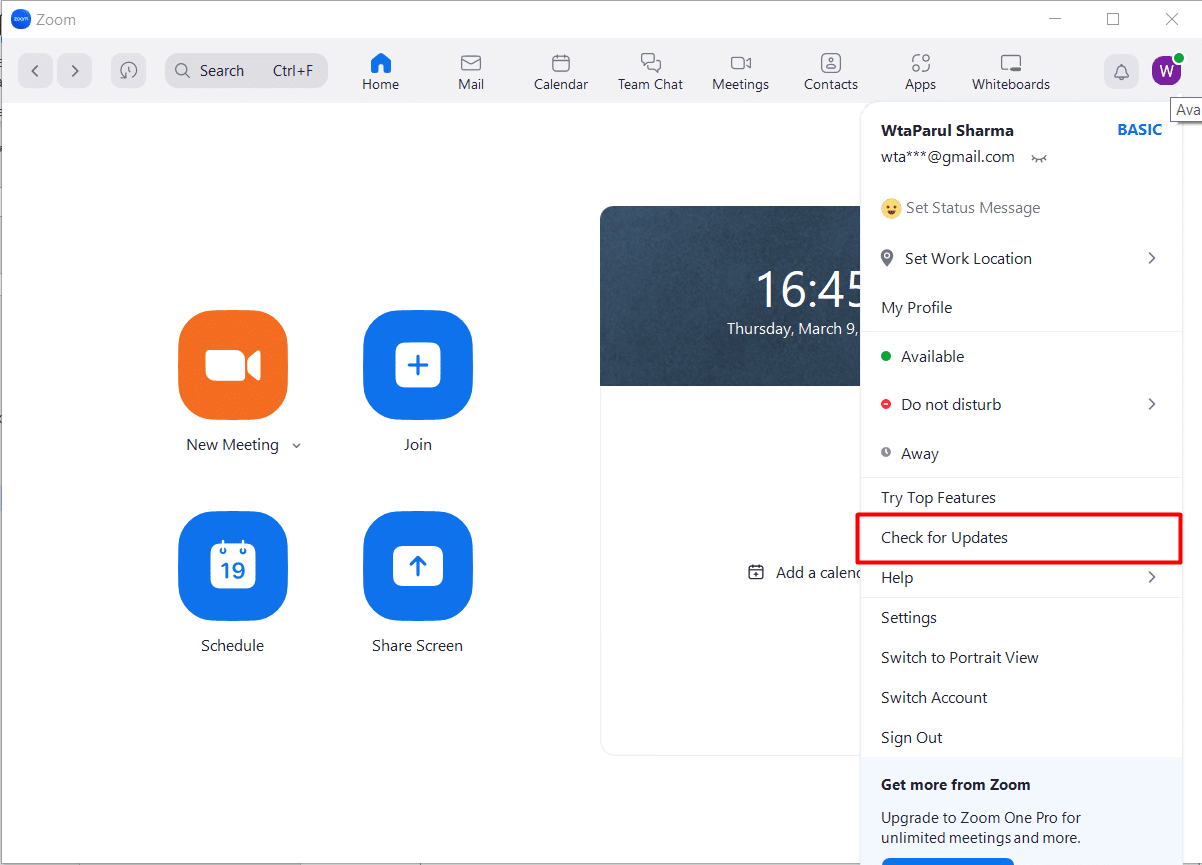The width and height of the screenshot is (1202, 865).
Task: Open the Whiteboards tab
Action: (1011, 72)
